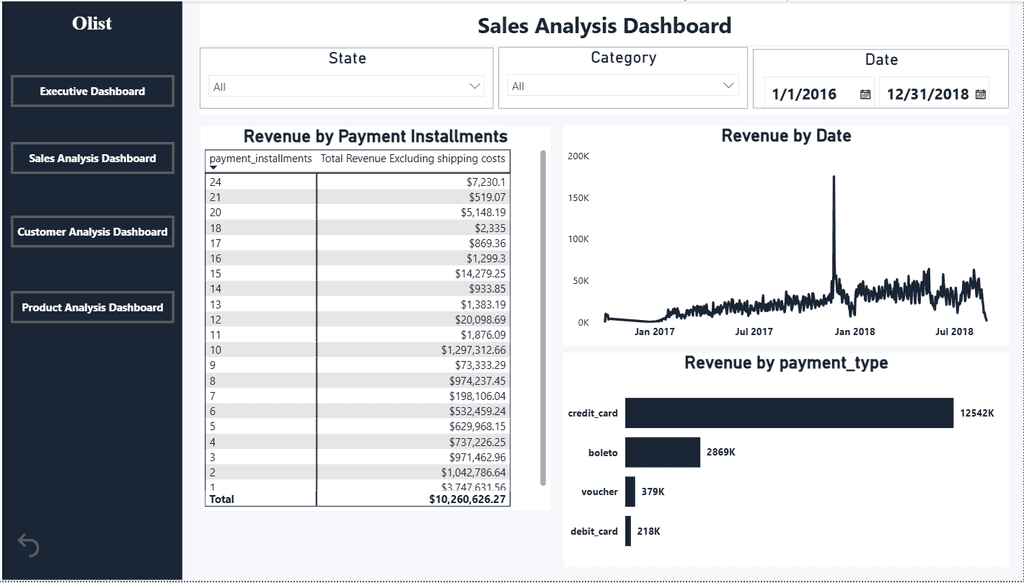Select the boleto revenue bar

(x=663, y=452)
